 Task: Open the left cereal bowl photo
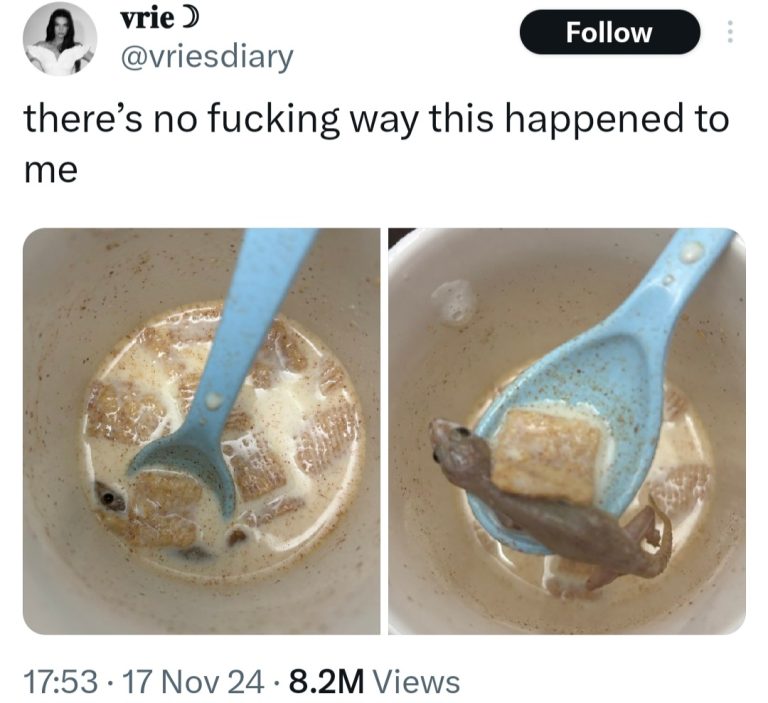201,431
